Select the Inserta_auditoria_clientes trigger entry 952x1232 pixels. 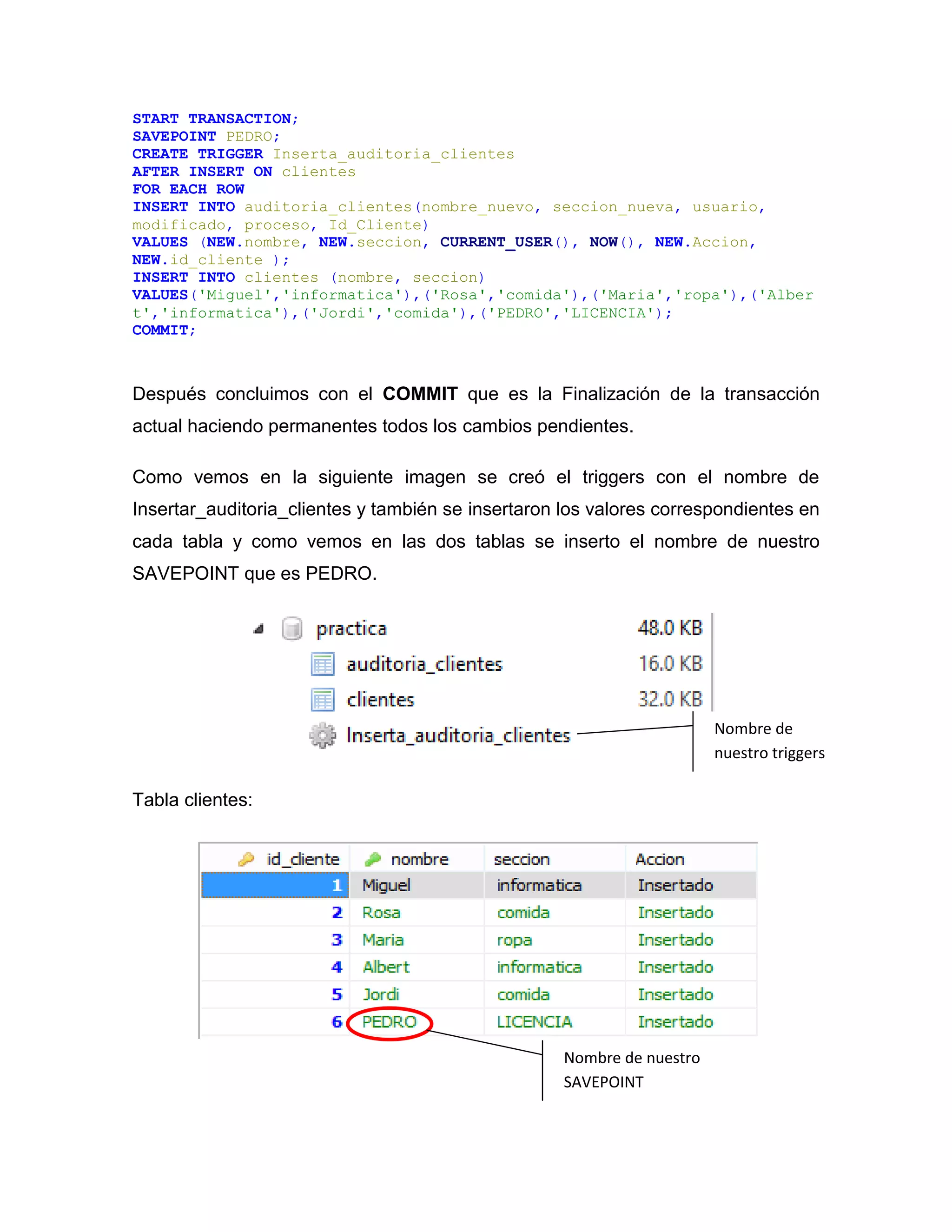point(458,735)
